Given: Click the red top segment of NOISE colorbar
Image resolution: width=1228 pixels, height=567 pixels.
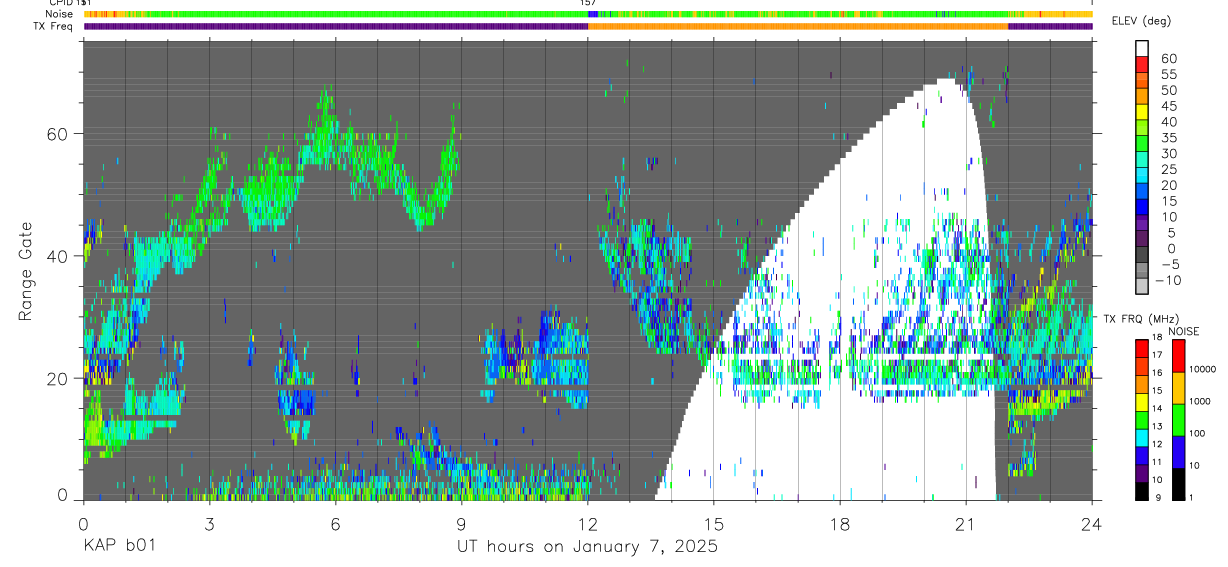Looking at the screenshot, I should [x=1178, y=355].
